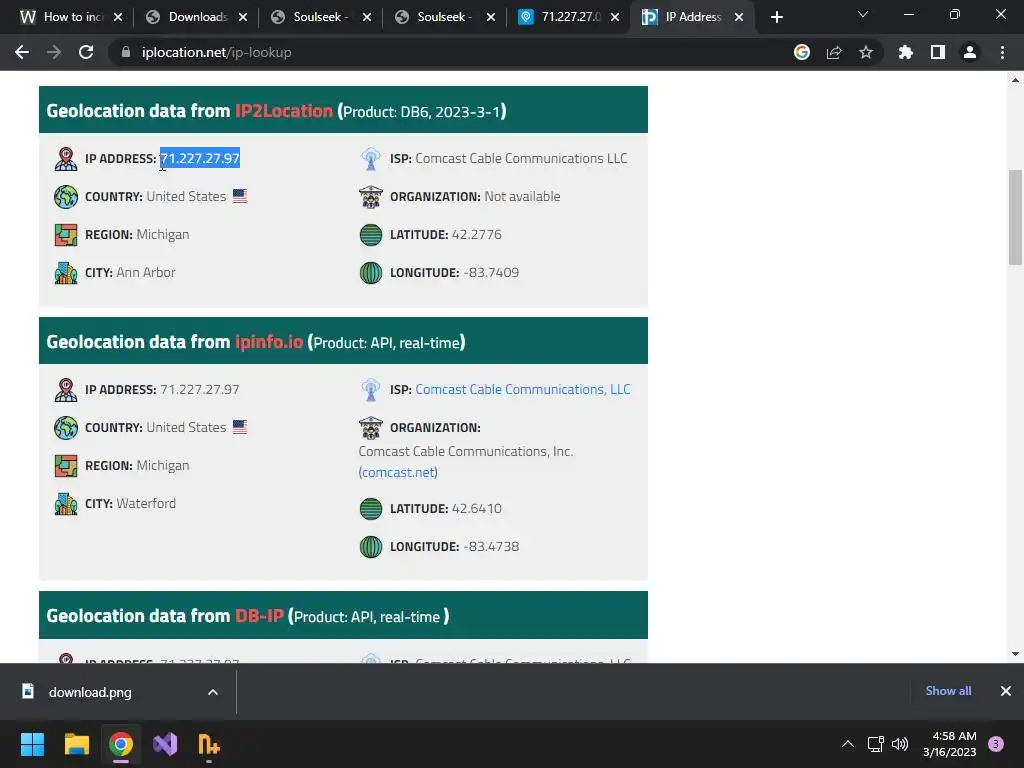Image resolution: width=1024 pixels, height=768 pixels.
Task: Open the clock showing 4:58 AM
Action: click(950, 744)
